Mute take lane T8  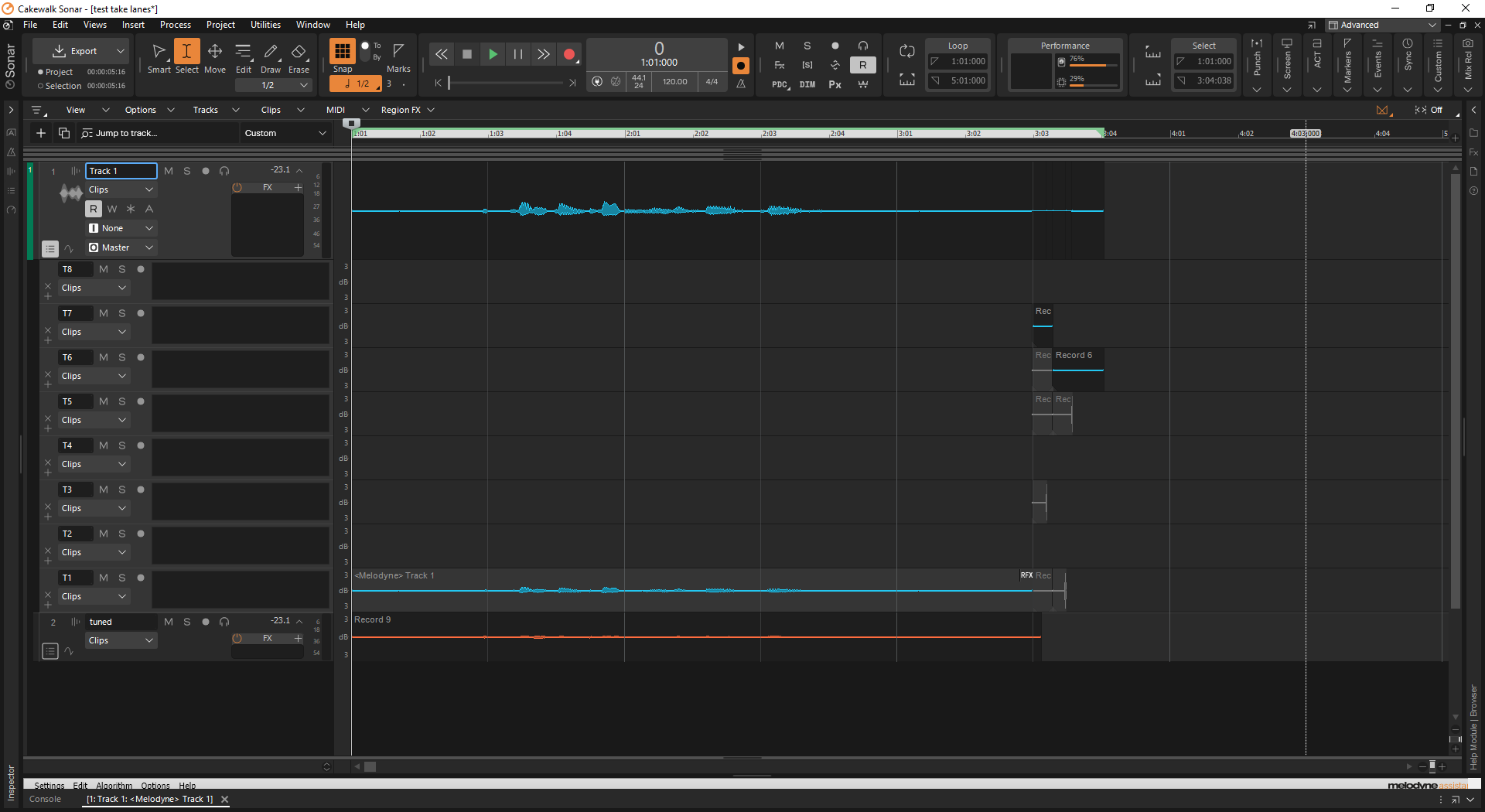pos(104,269)
